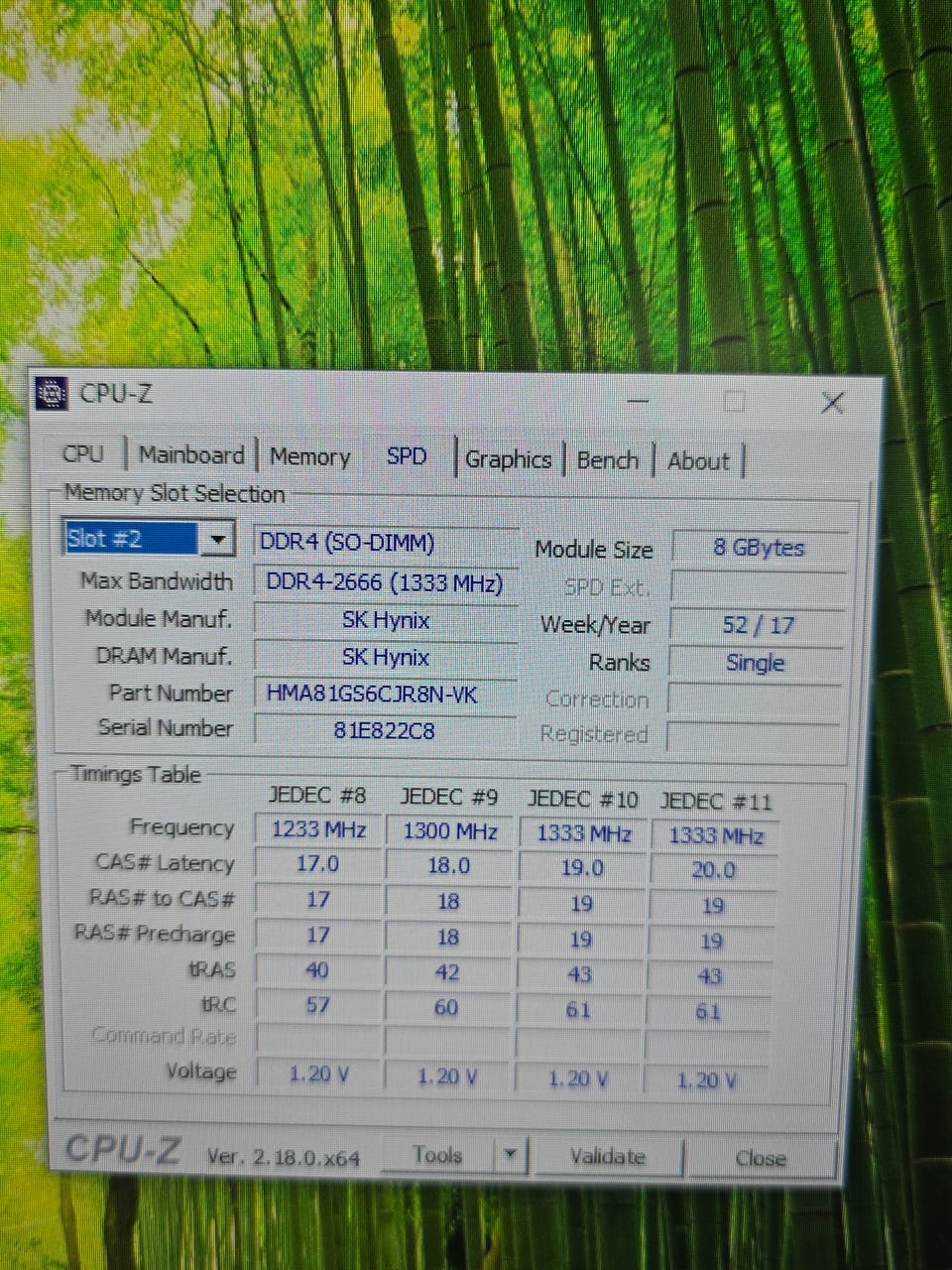The height and width of the screenshot is (1270, 952).
Task: Switch to the CPU tab
Action: coord(82,453)
